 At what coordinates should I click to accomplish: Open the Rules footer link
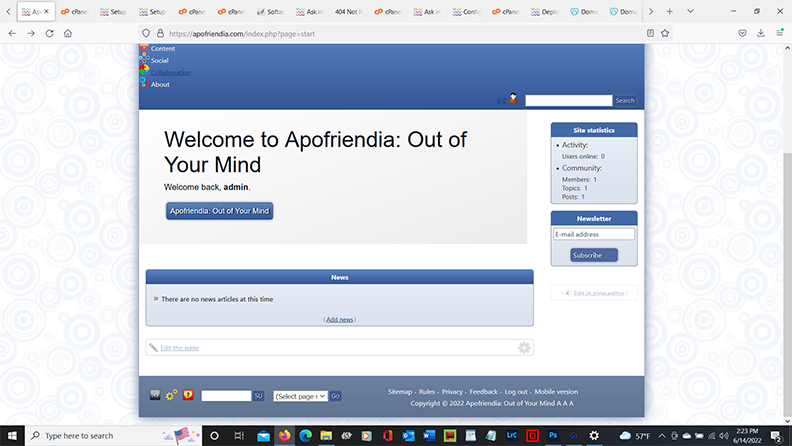click(x=427, y=391)
